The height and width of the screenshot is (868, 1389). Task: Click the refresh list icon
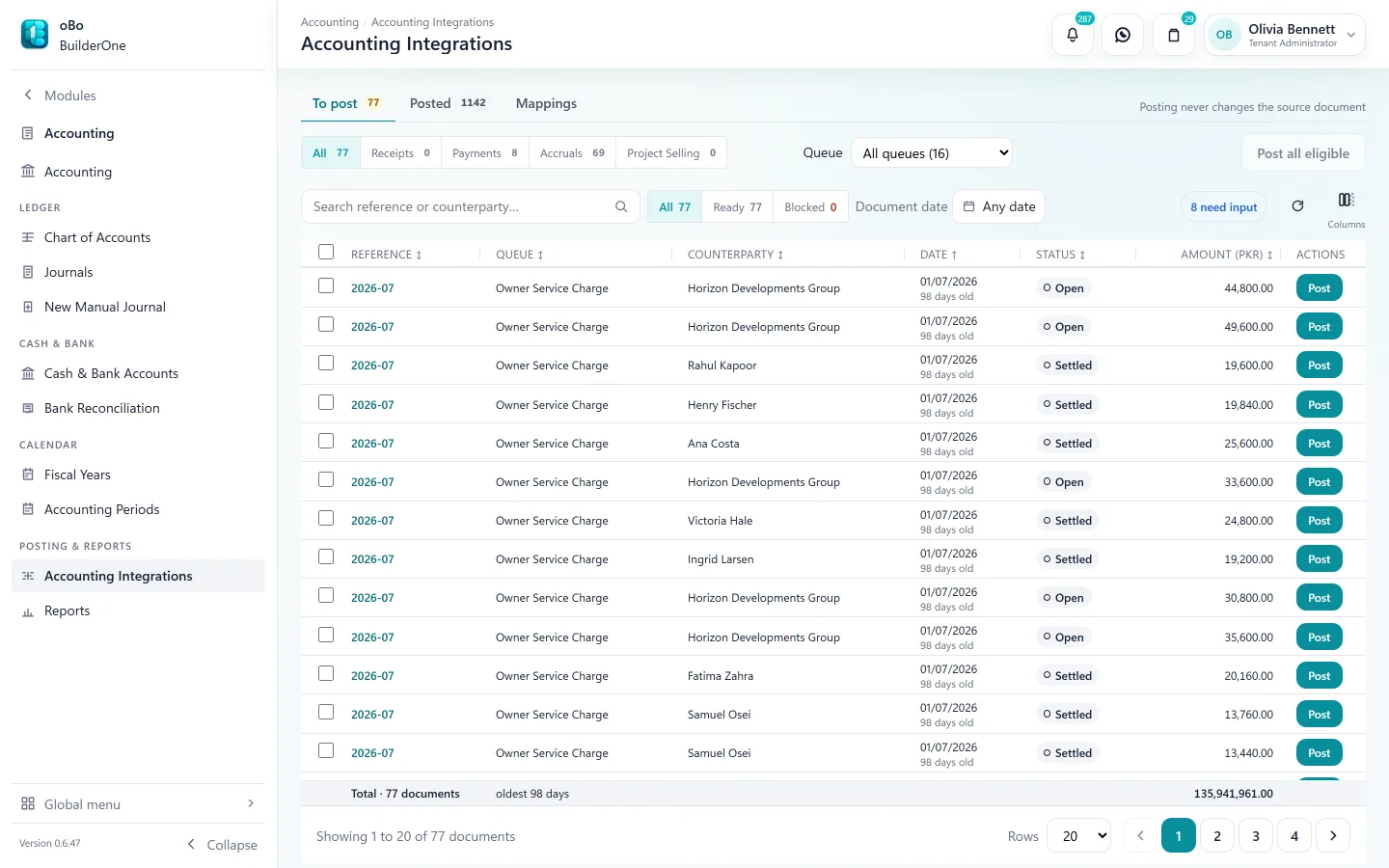point(1297,205)
